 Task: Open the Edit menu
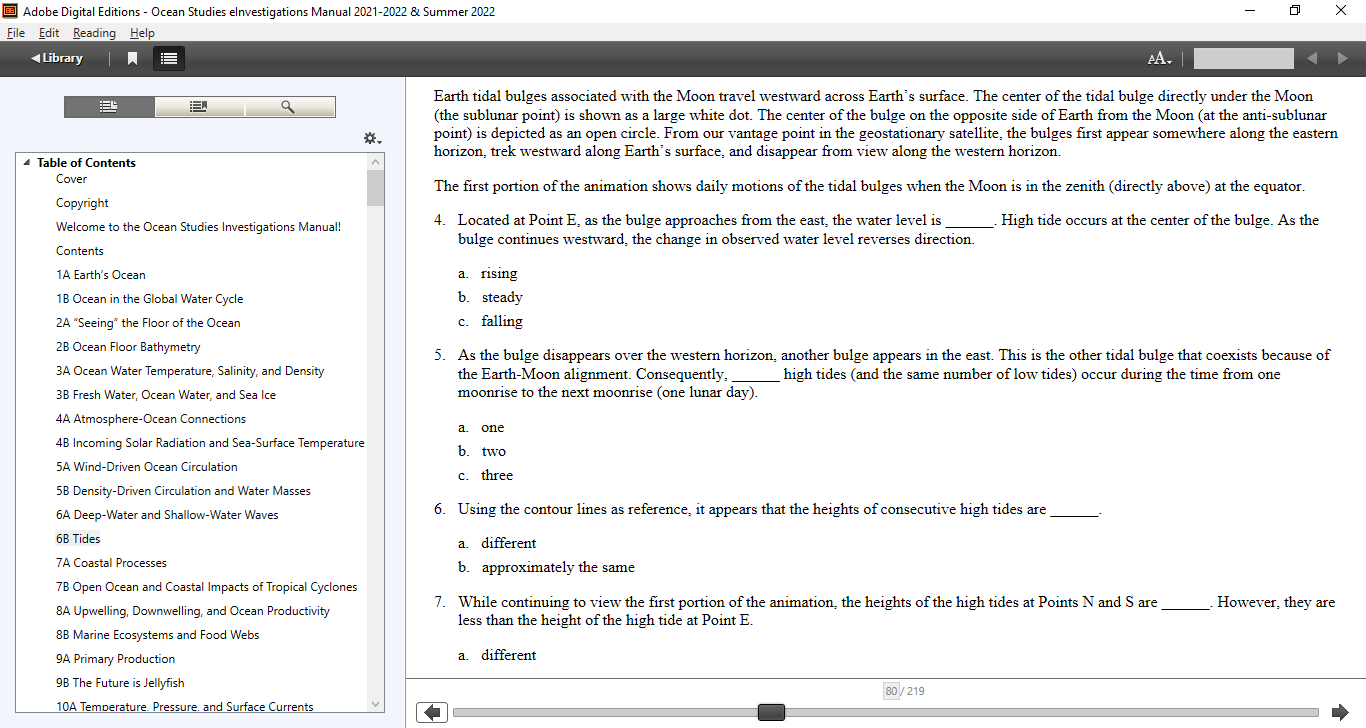(49, 33)
